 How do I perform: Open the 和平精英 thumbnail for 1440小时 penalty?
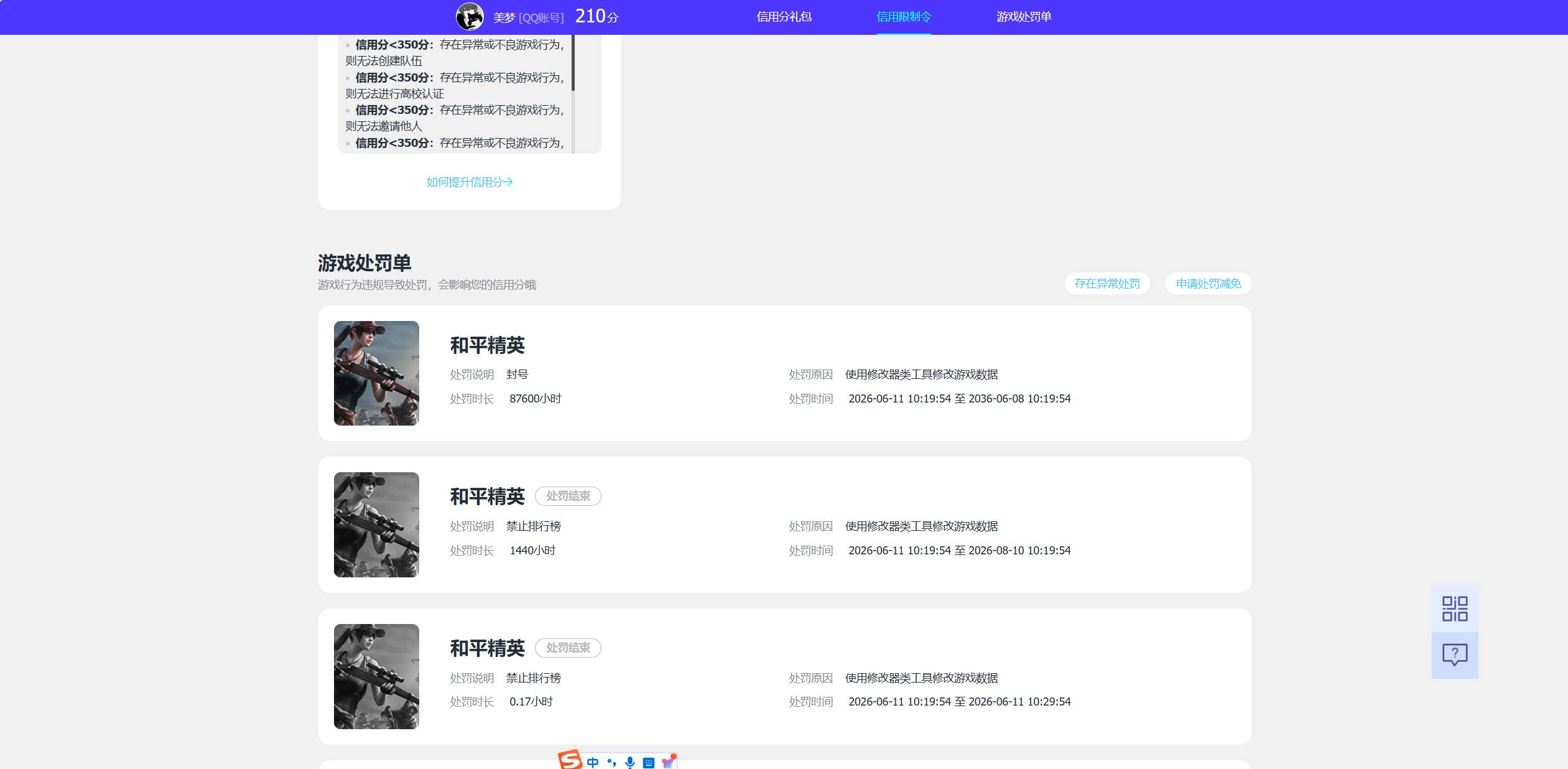376,524
